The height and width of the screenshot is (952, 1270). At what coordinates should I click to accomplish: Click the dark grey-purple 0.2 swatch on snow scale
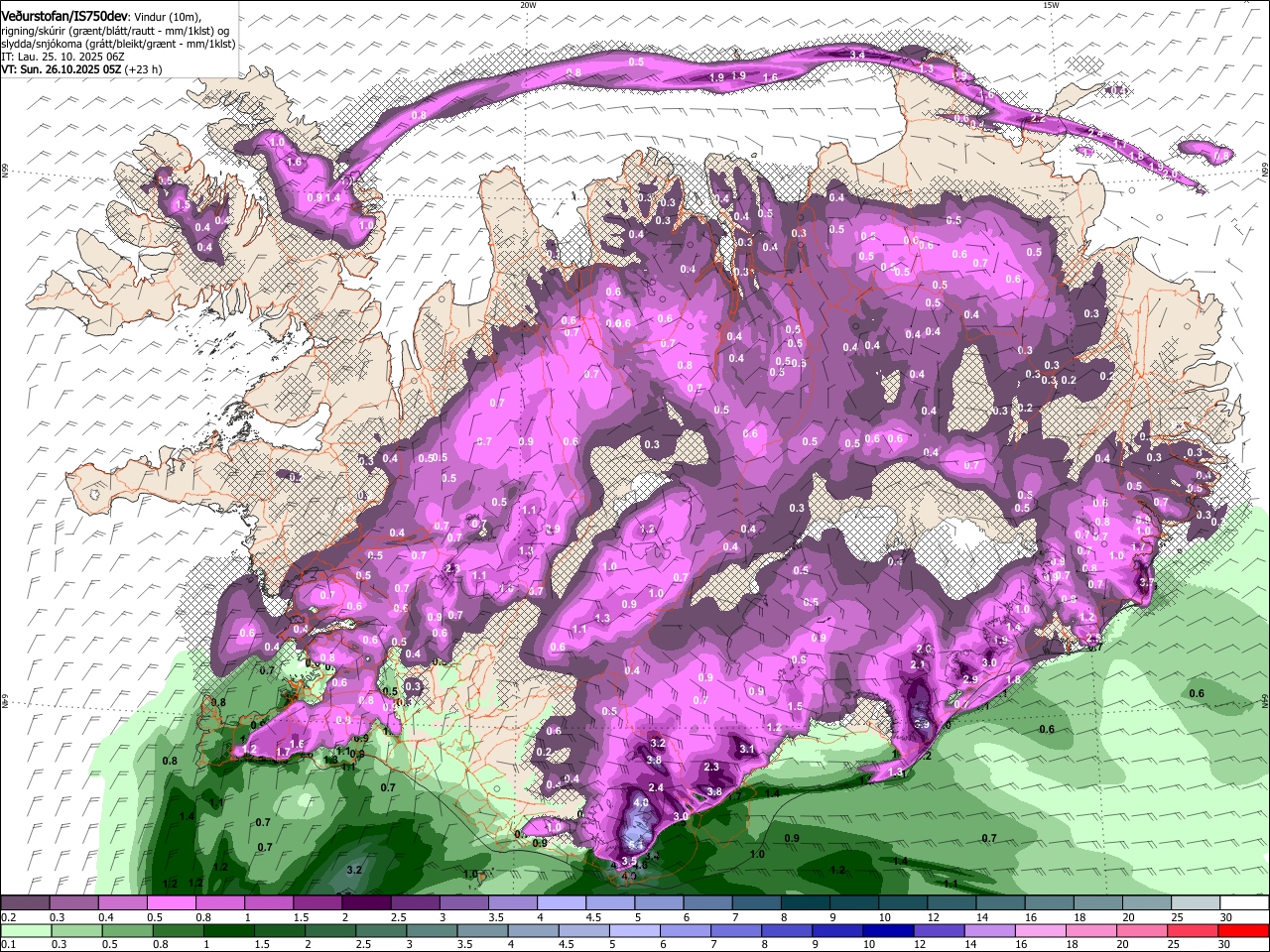(x=25, y=903)
